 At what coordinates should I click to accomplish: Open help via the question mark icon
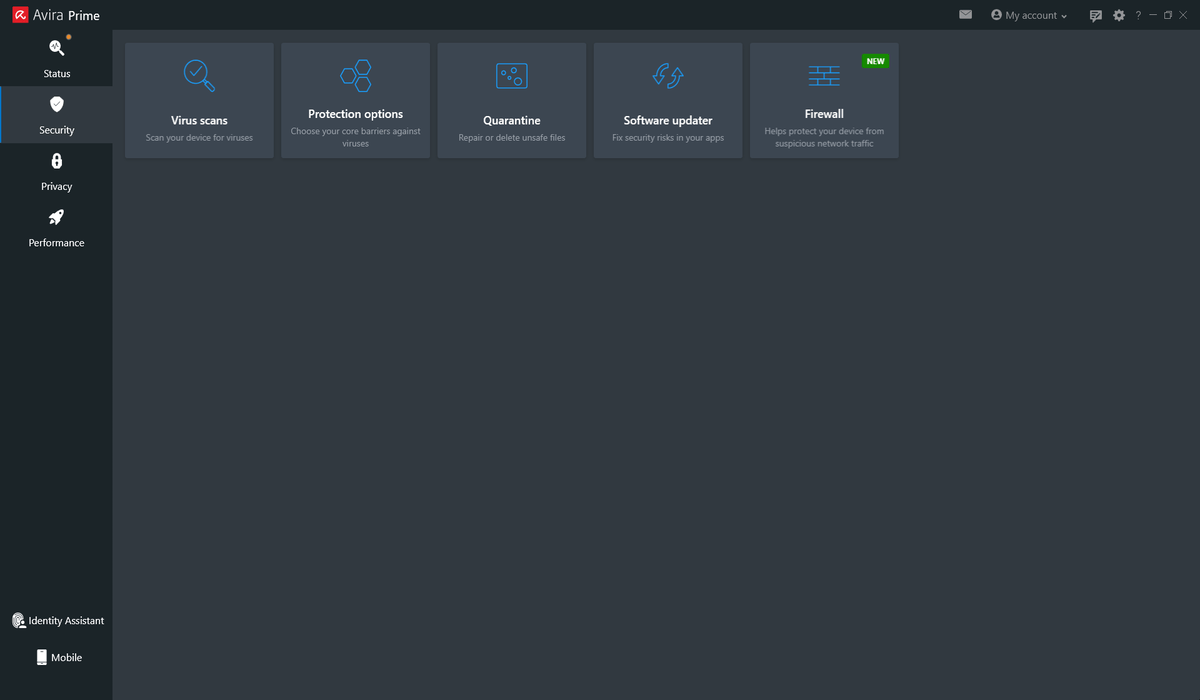[1138, 15]
